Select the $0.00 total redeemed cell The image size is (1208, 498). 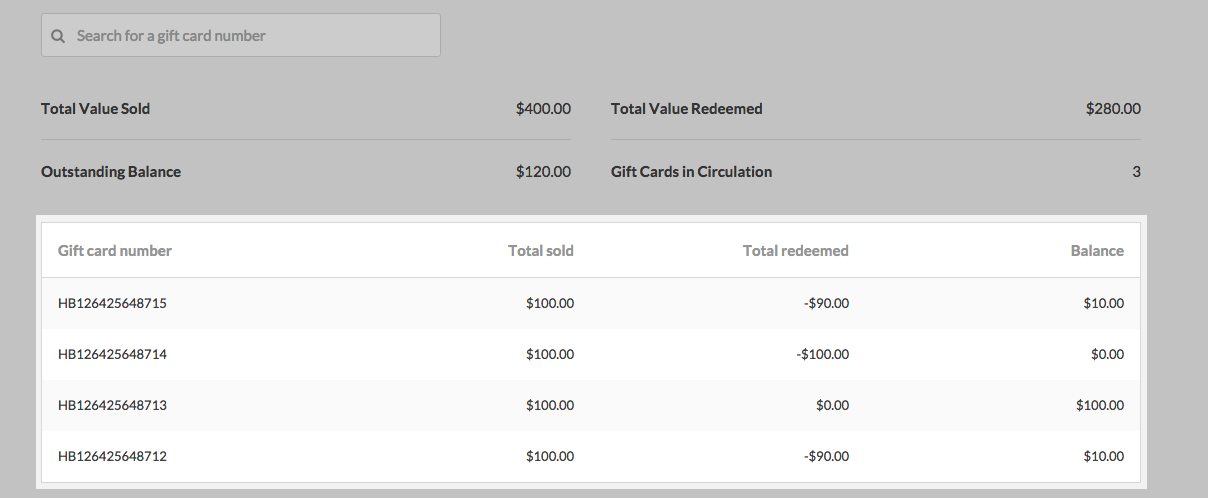click(832, 405)
